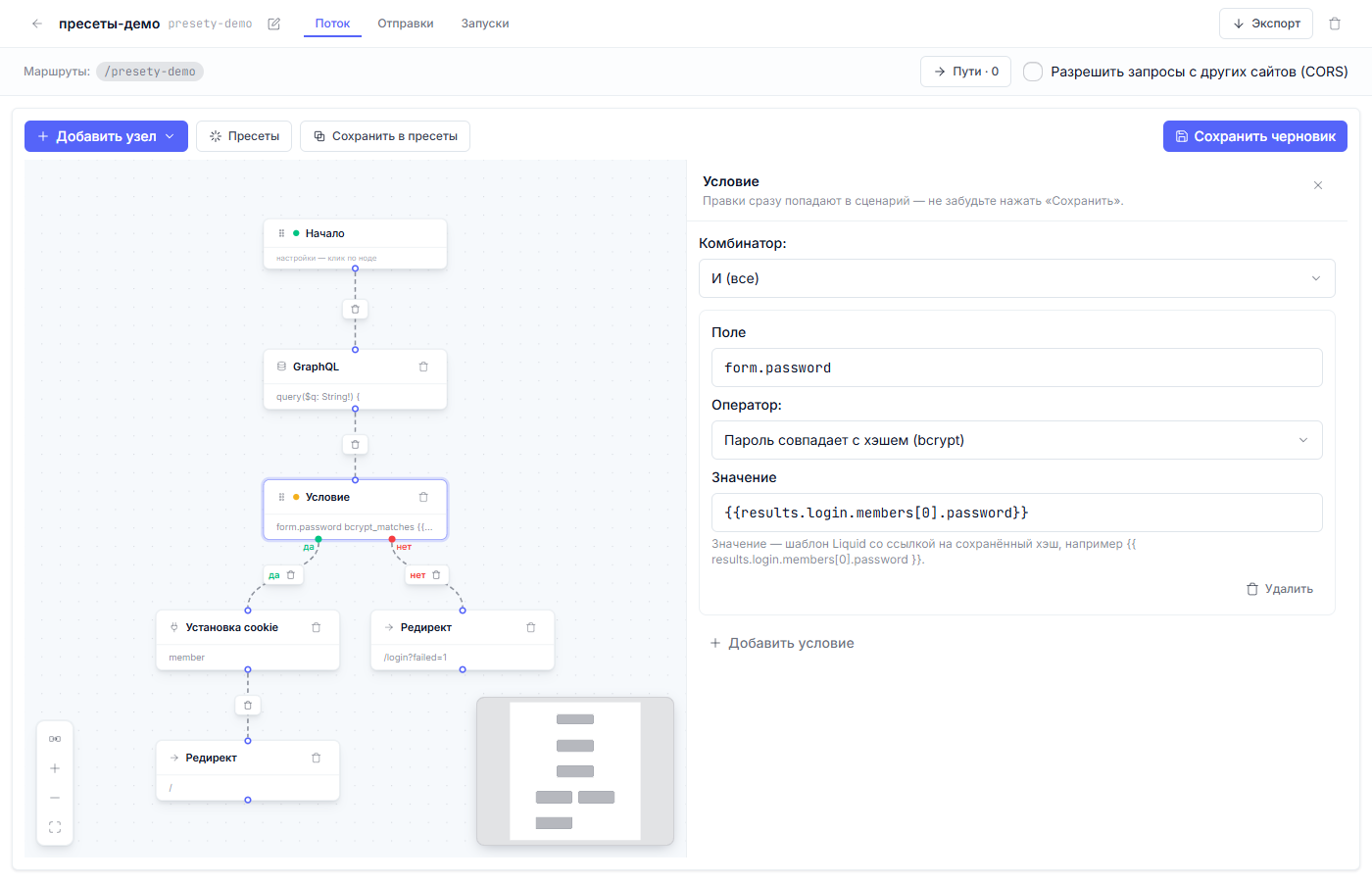Expand the Оператор dropdown with bcrypt option
1372x882 pixels.
coord(1016,440)
